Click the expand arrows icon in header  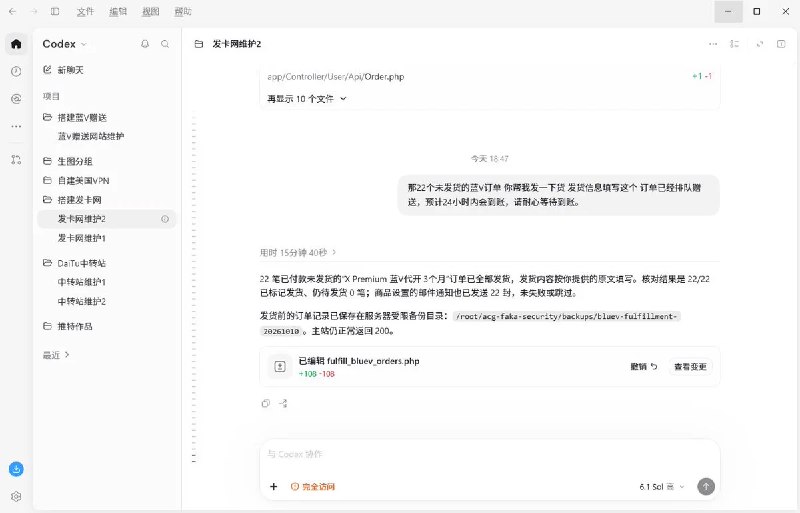[760, 44]
